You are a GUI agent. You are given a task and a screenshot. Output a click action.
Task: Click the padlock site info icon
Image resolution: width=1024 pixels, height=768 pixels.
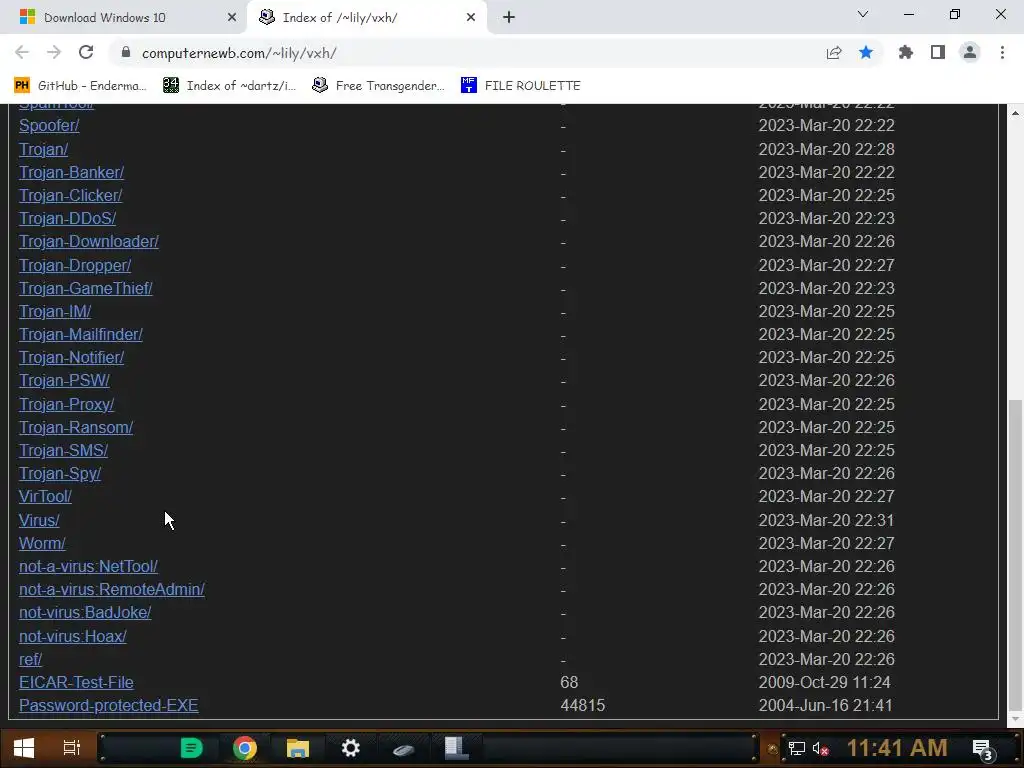[x=126, y=52]
